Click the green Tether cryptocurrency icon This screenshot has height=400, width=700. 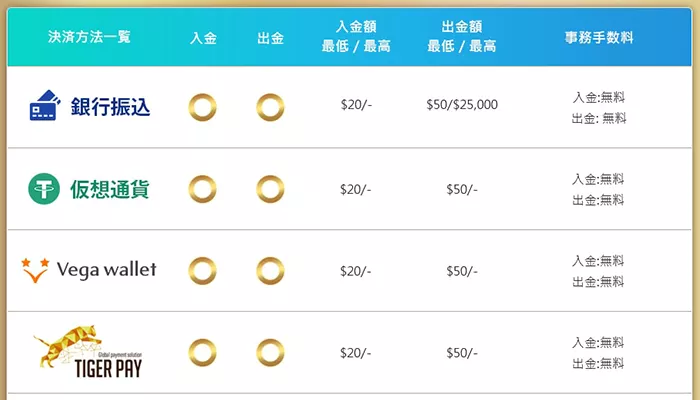tap(46, 188)
